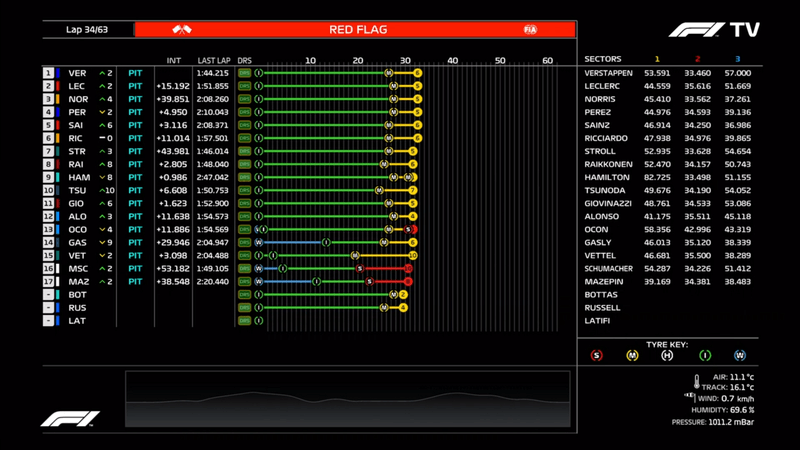Click position box 1 for VER
800x450 pixels.
[x=48, y=73]
